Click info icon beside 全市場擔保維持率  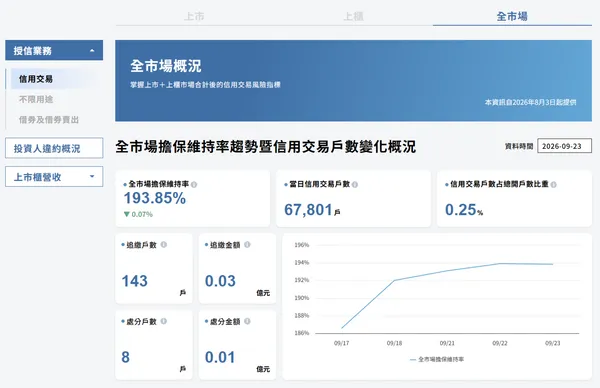pyautogui.click(x=194, y=184)
